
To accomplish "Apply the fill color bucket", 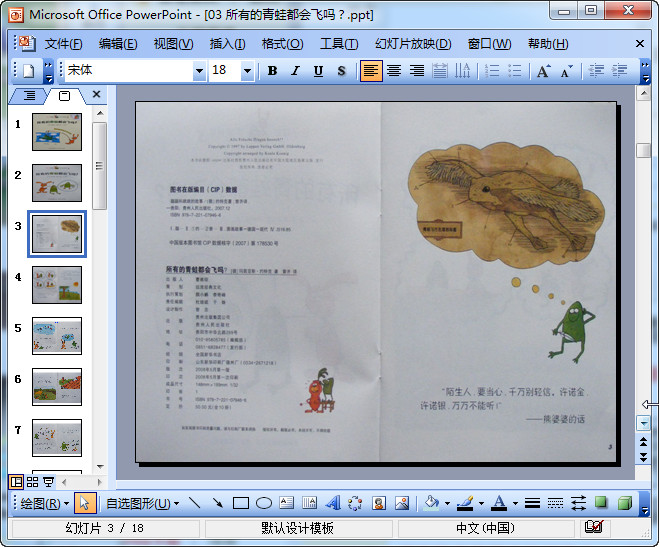I will 432,503.
